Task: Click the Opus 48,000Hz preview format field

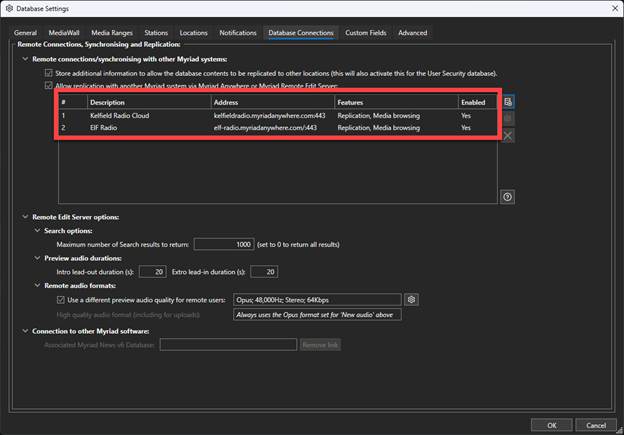Action: [x=317, y=300]
